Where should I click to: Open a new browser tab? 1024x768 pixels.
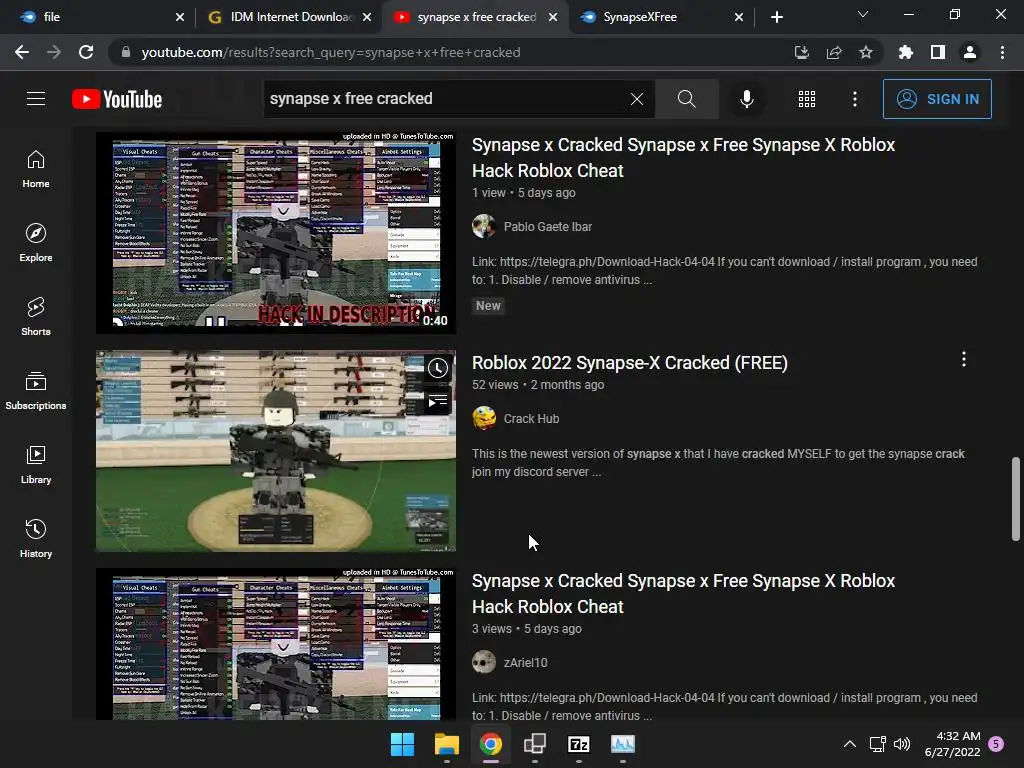(x=776, y=17)
